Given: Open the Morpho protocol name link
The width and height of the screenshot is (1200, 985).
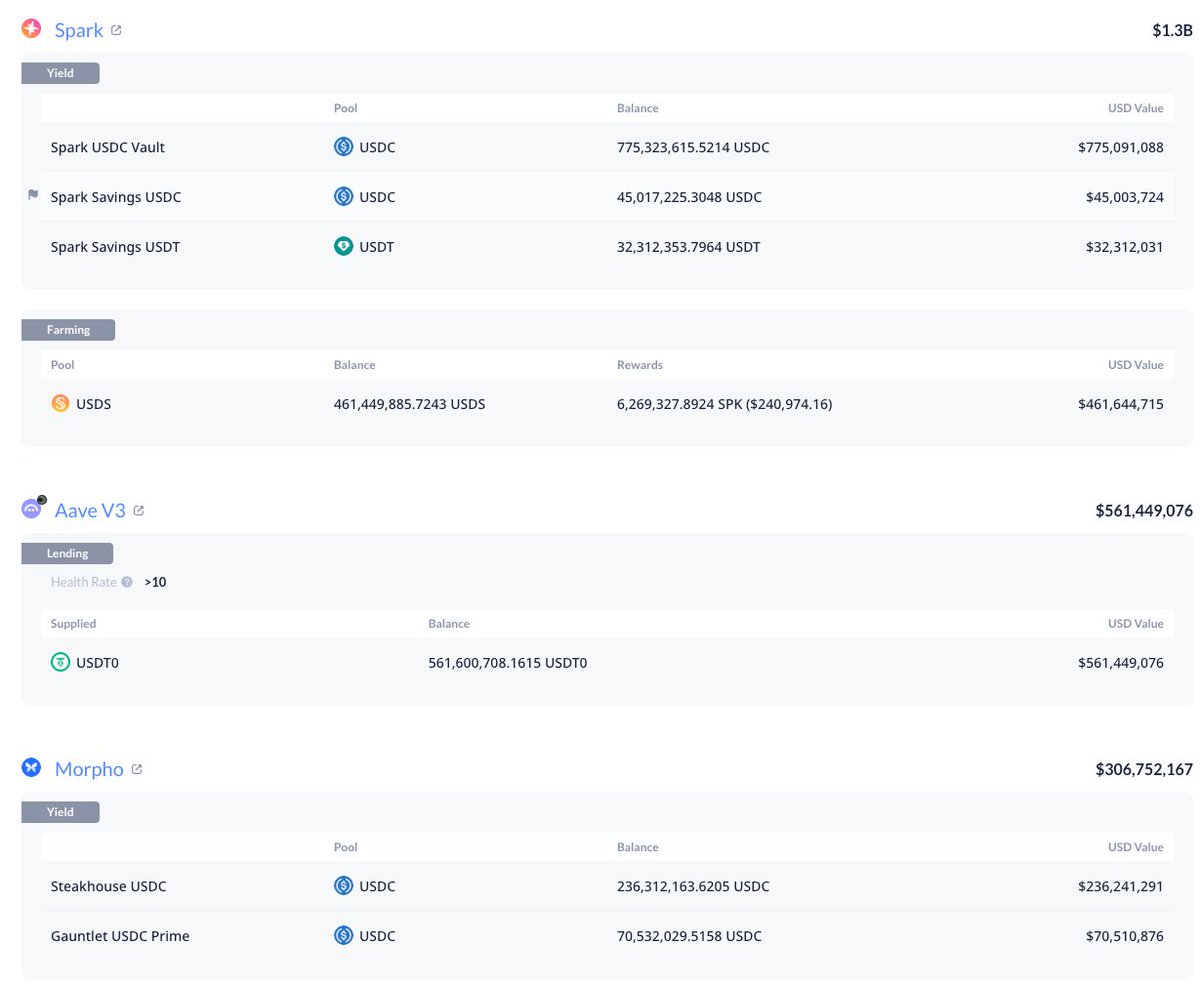Looking at the screenshot, I should (89, 769).
